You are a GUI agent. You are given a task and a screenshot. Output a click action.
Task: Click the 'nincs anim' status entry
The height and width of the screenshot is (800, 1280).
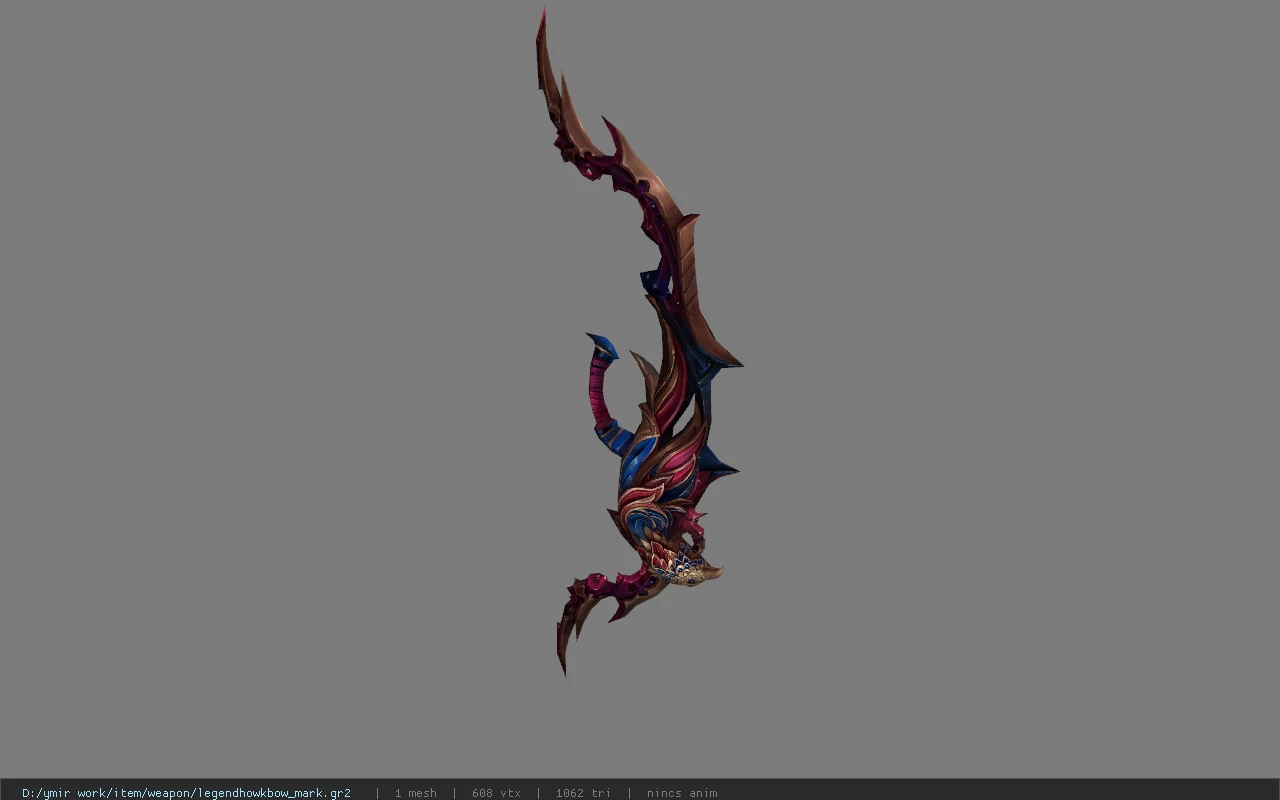pos(682,793)
